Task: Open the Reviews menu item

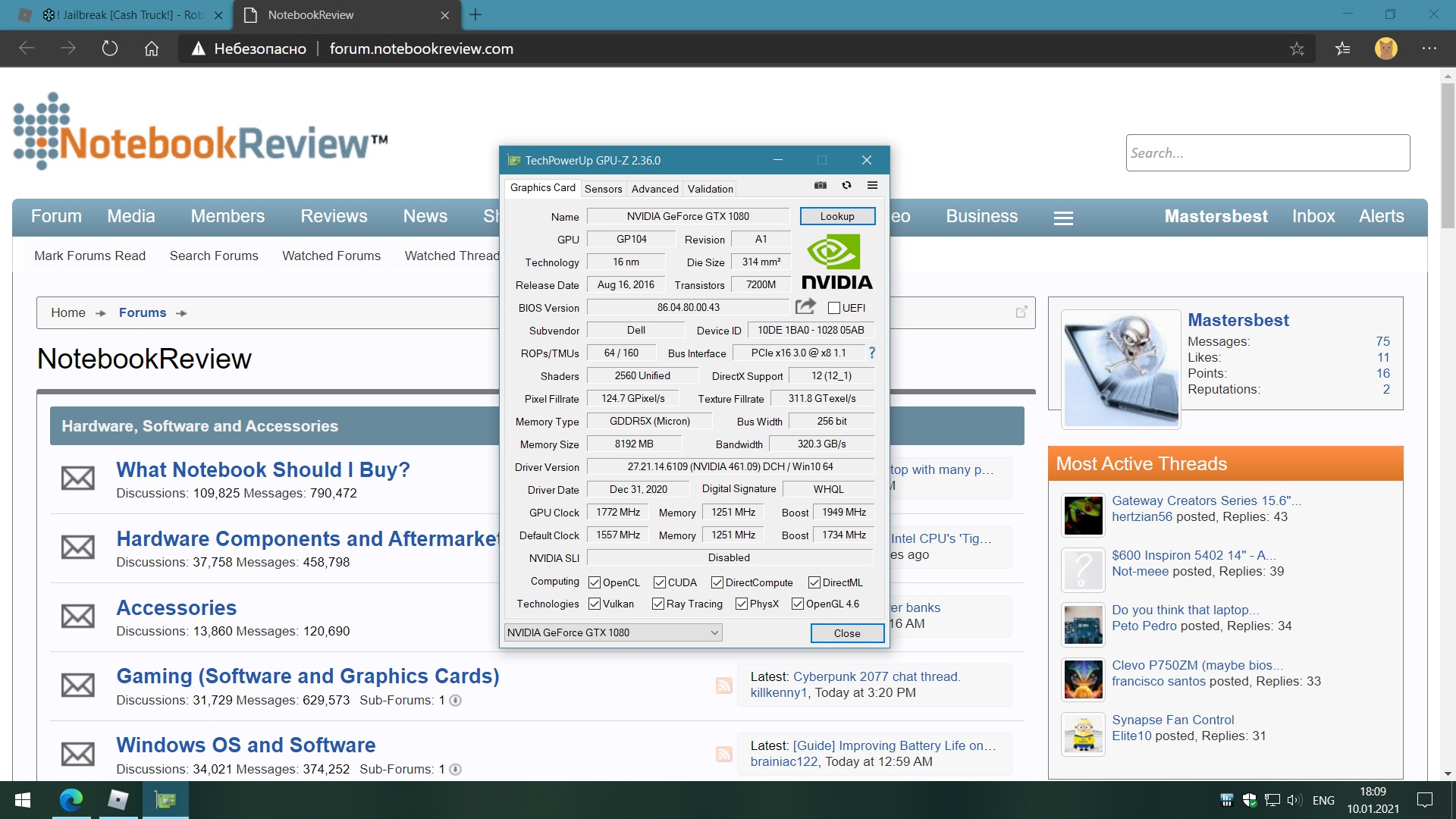Action: [x=334, y=216]
